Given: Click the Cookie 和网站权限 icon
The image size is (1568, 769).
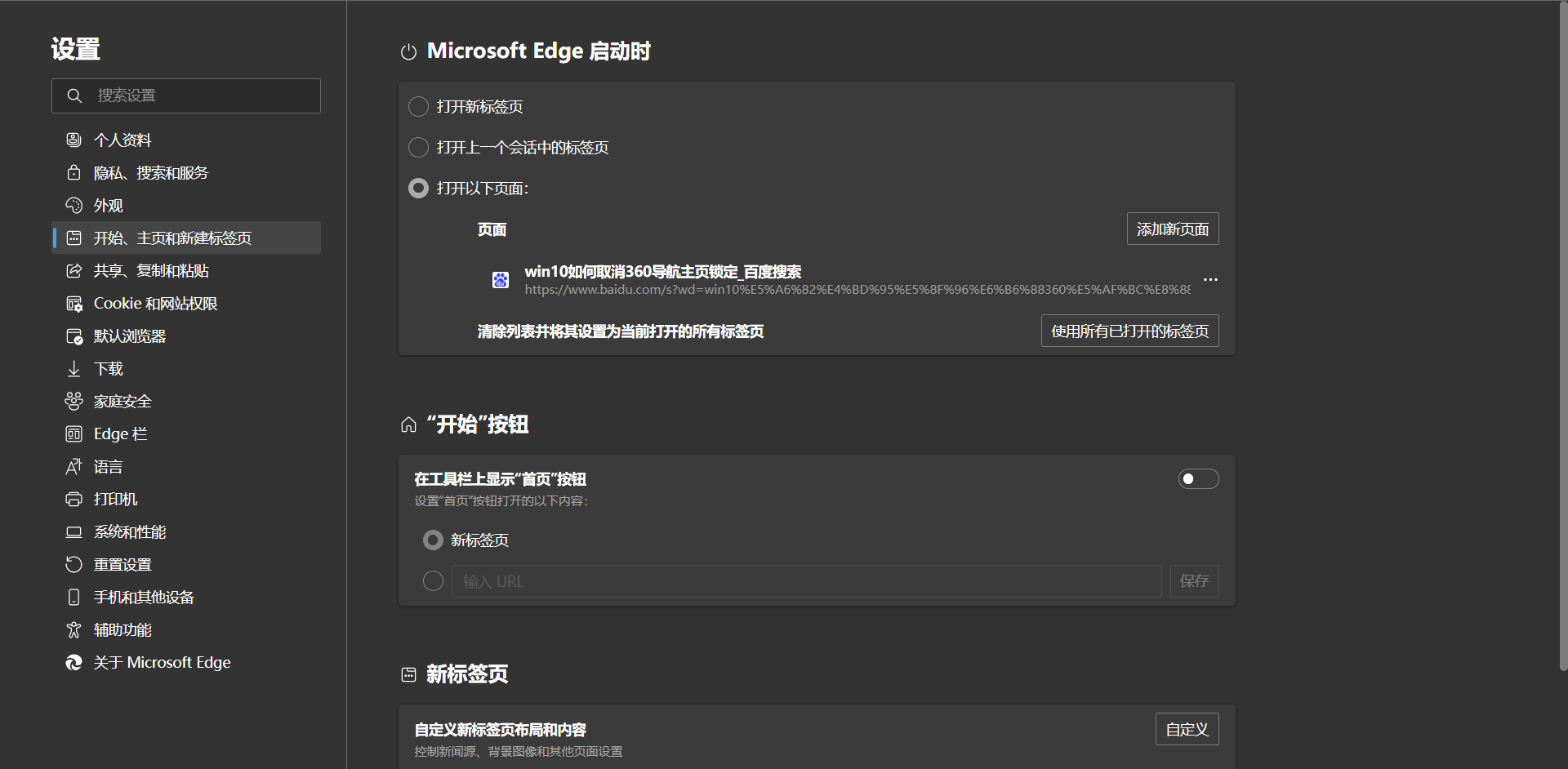Looking at the screenshot, I should [x=73, y=303].
